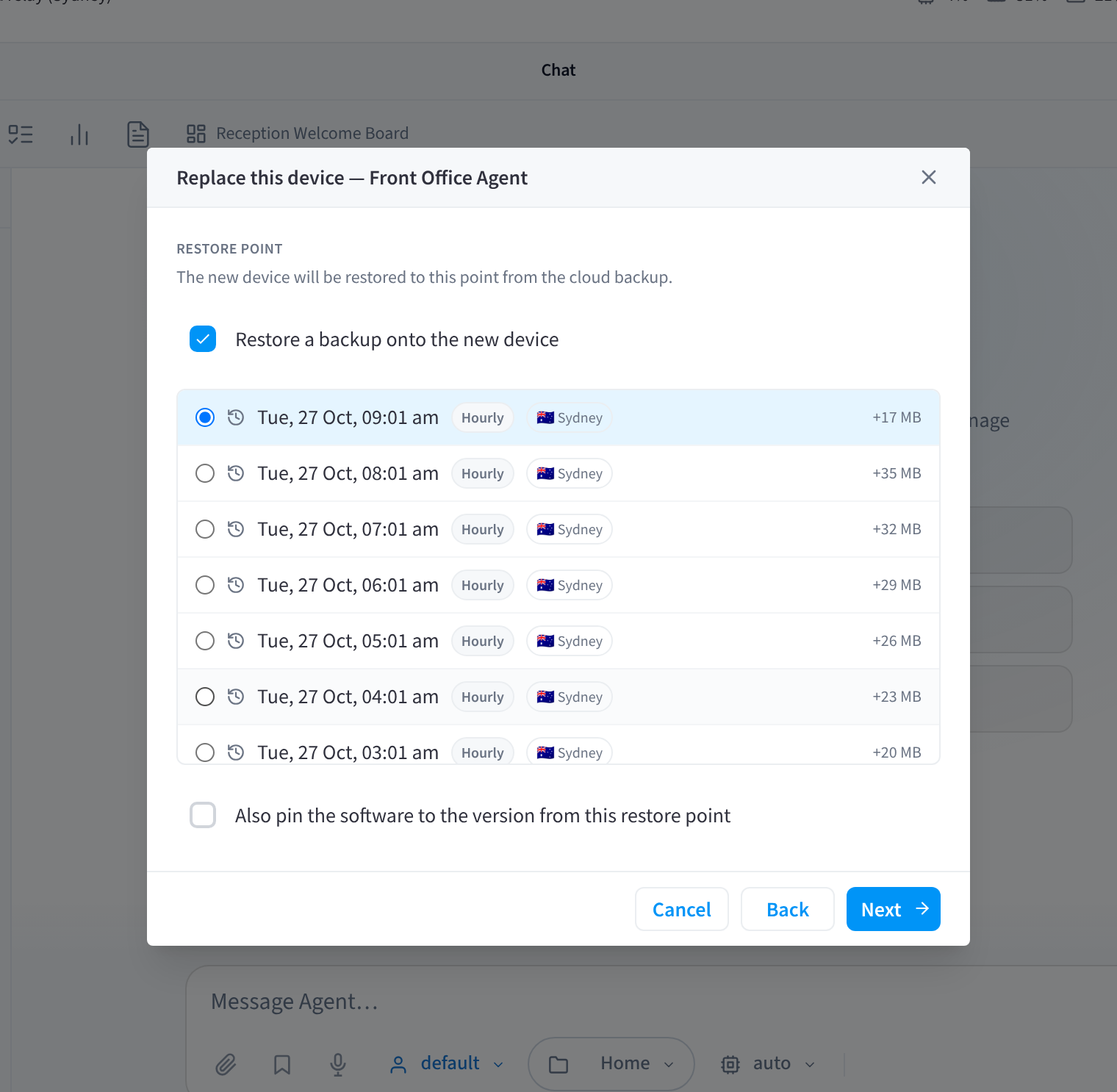Click the Back button
The width and height of the screenshot is (1117, 1092).
pos(788,909)
